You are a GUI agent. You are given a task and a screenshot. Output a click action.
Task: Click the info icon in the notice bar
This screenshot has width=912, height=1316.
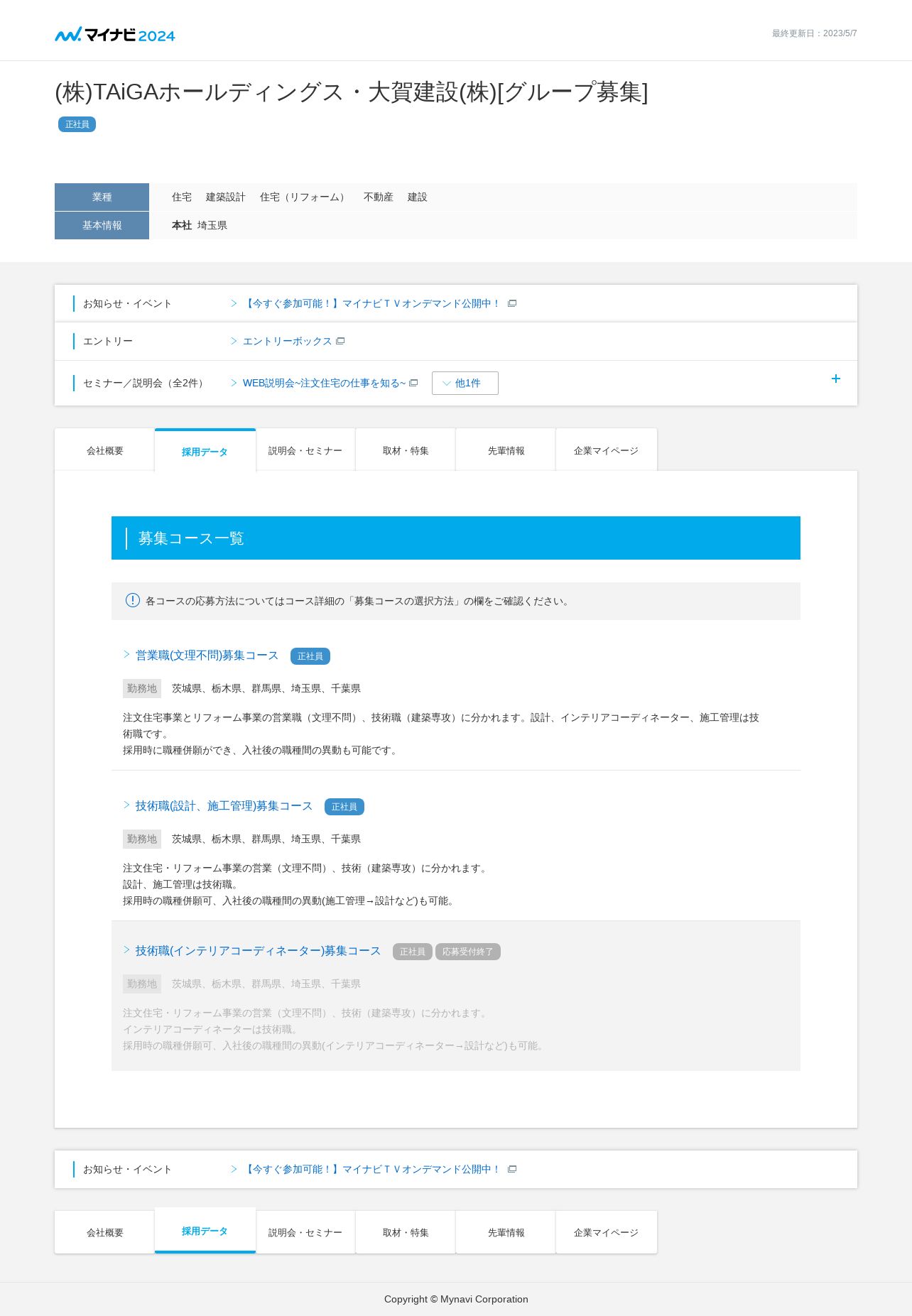tap(133, 600)
